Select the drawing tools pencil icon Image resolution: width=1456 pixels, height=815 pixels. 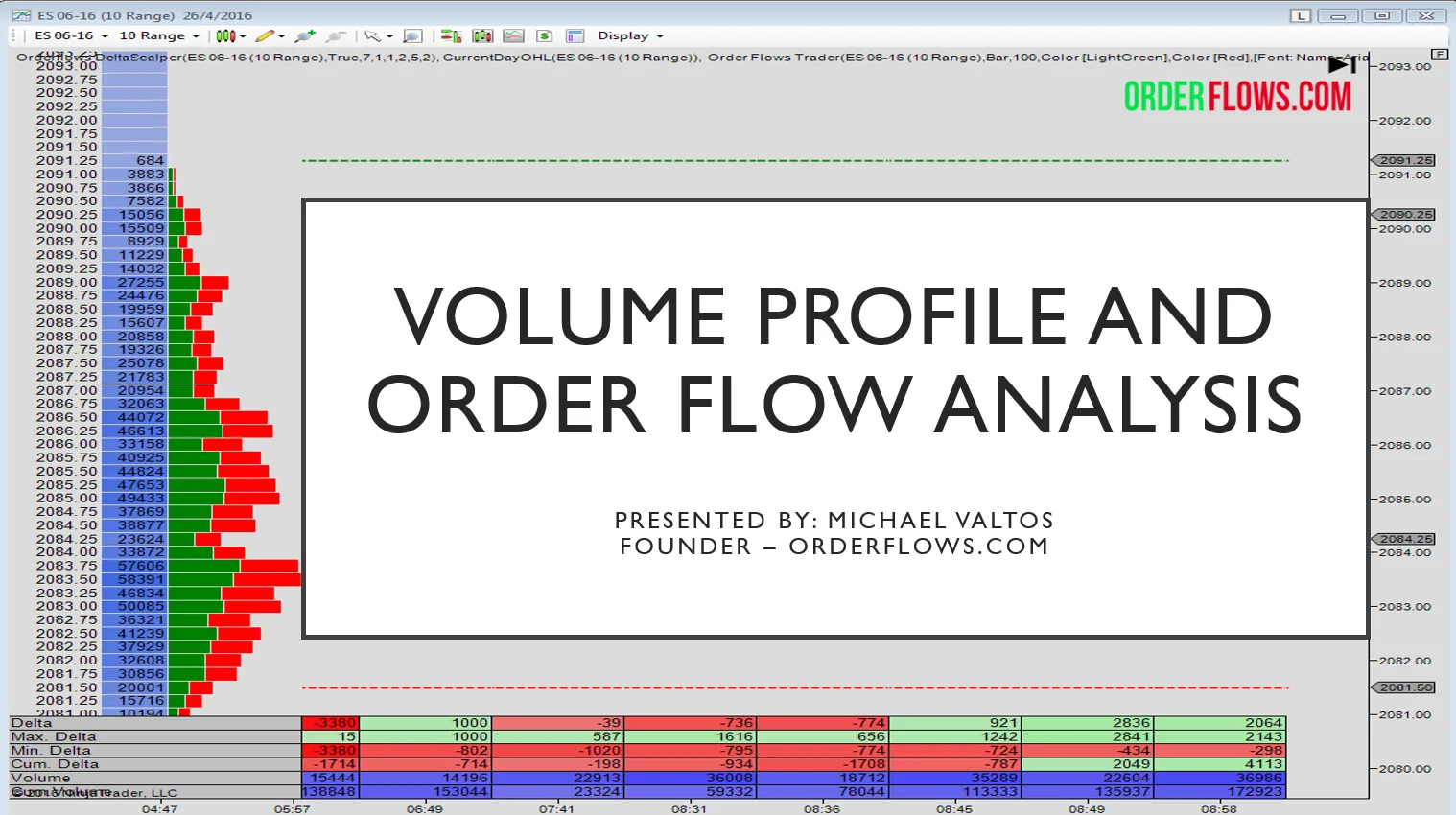pyautogui.click(x=265, y=36)
